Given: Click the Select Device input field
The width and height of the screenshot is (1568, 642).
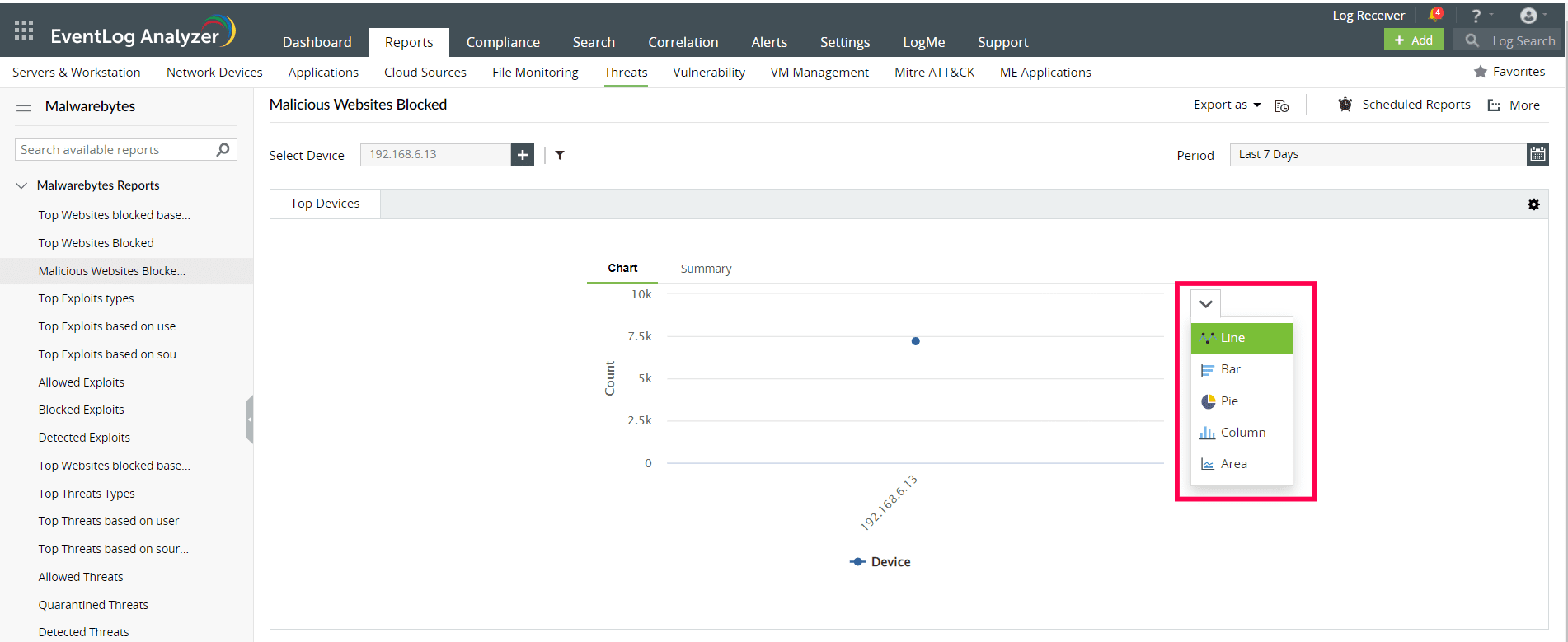Looking at the screenshot, I should 435,155.
